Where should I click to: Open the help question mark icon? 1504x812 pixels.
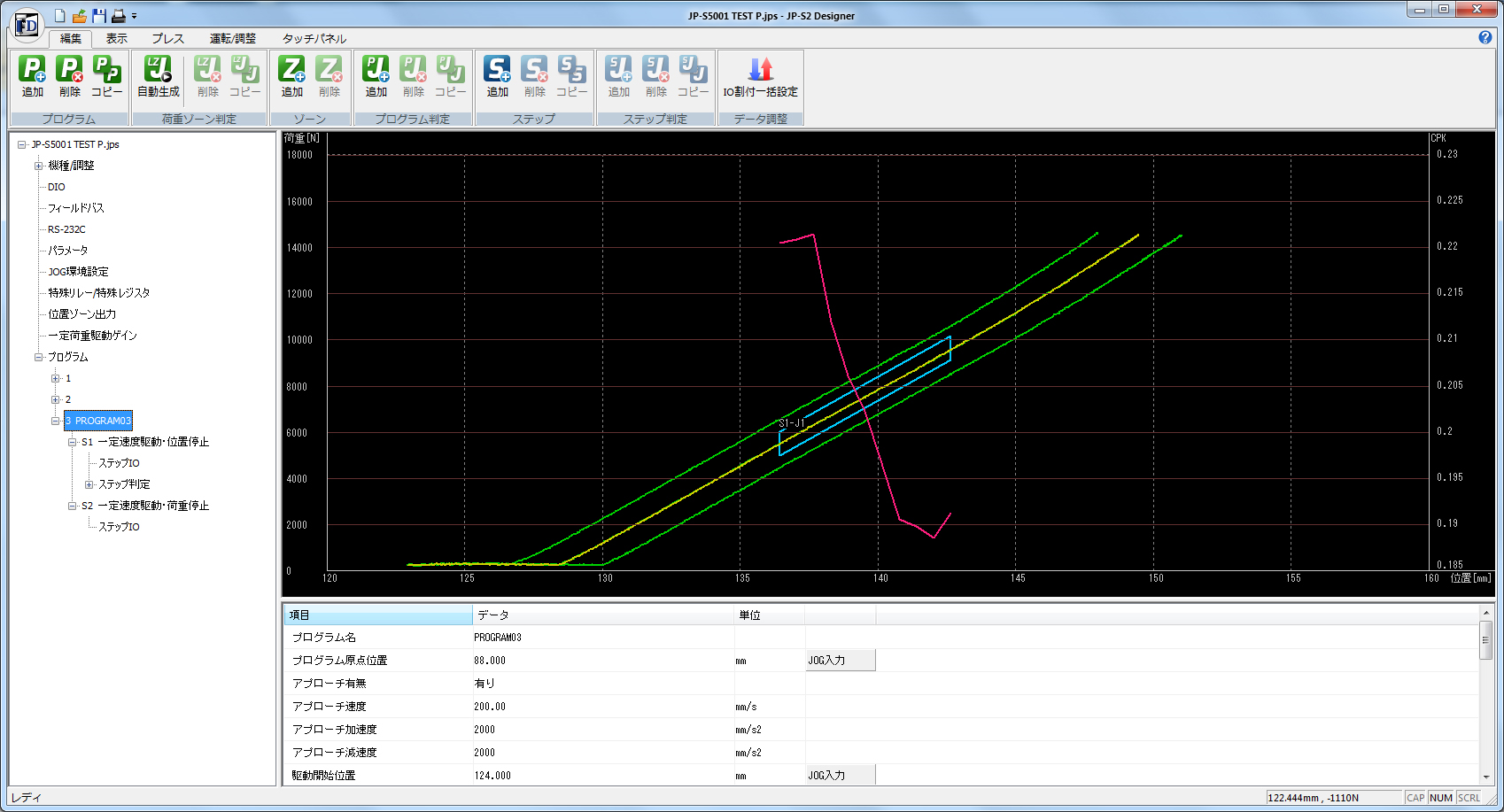tap(1485, 37)
